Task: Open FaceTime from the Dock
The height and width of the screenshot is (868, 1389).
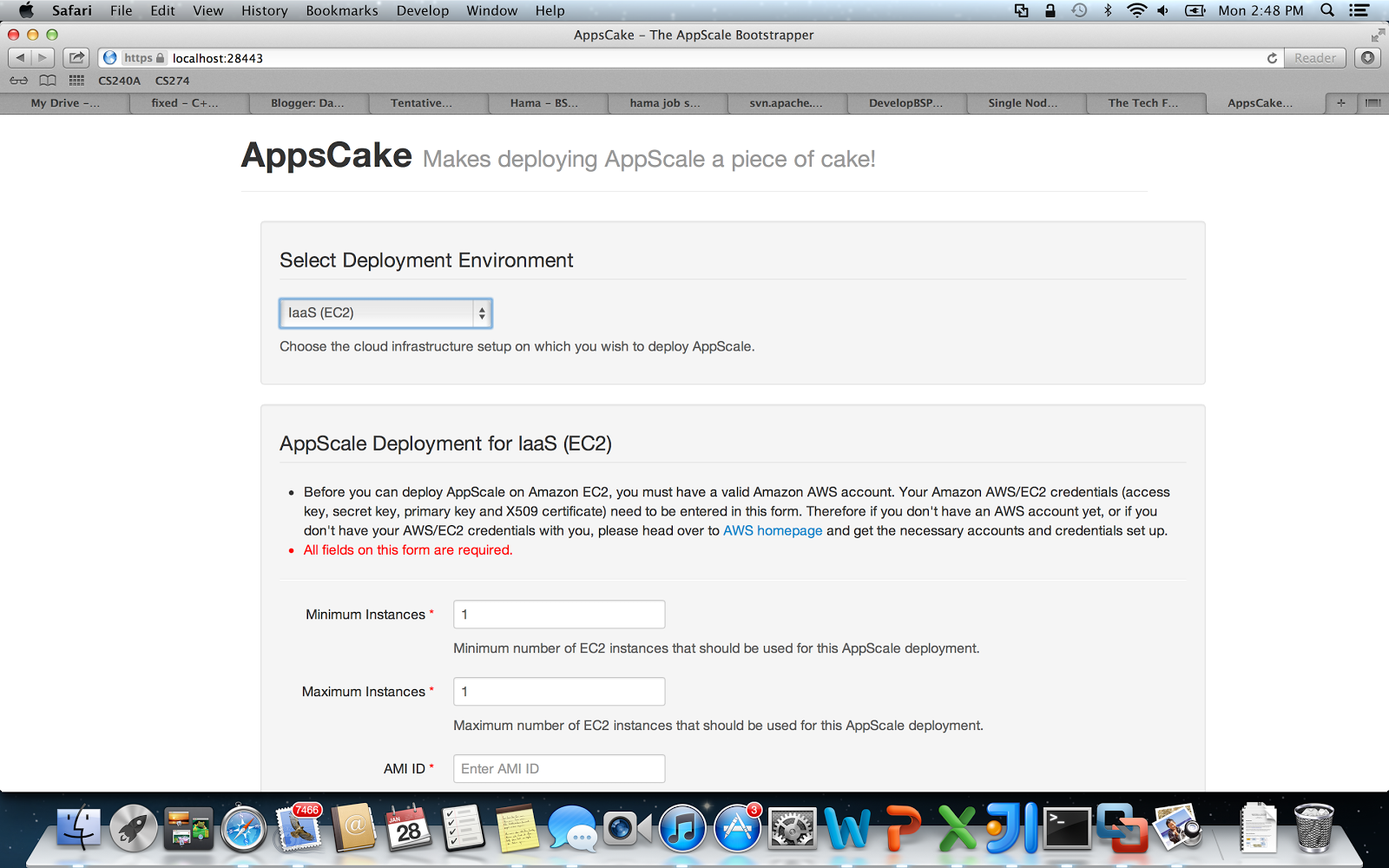Action: pyautogui.click(x=626, y=829)
